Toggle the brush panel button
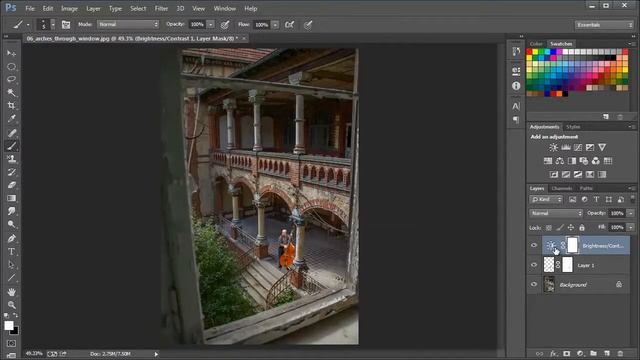 [66, 25]
